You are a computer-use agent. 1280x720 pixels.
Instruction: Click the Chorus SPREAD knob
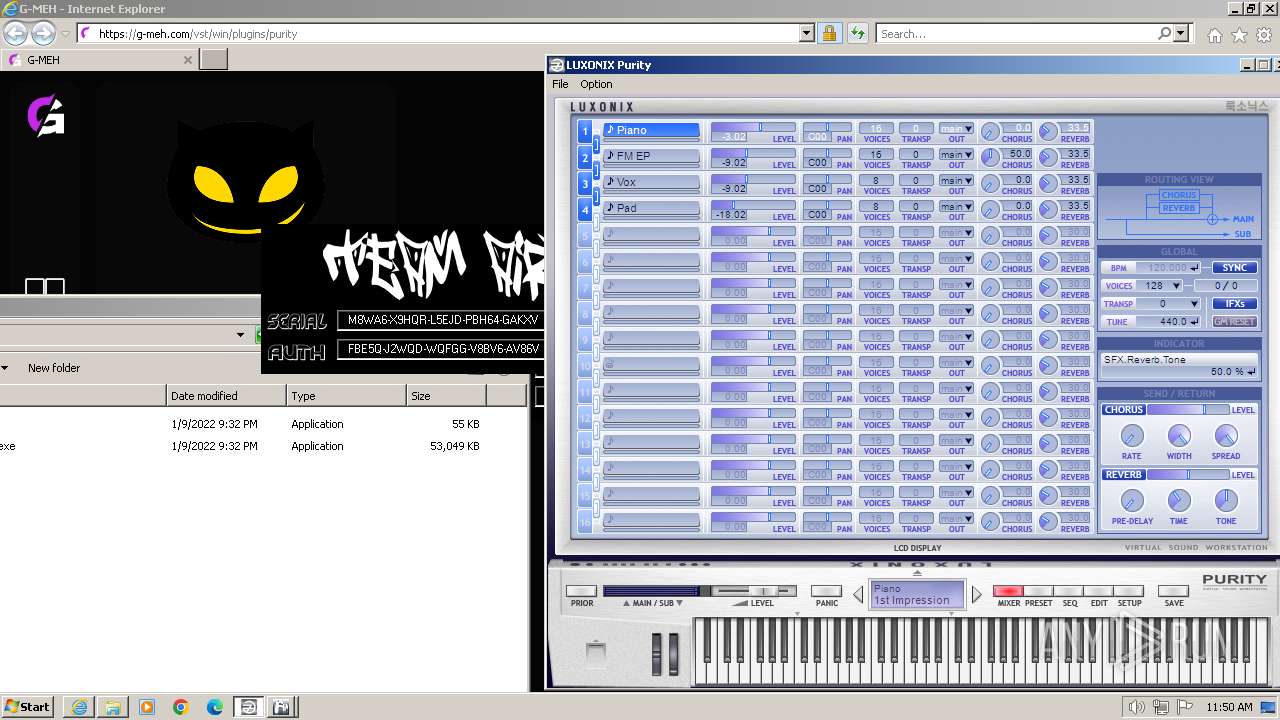(1226, 436)
